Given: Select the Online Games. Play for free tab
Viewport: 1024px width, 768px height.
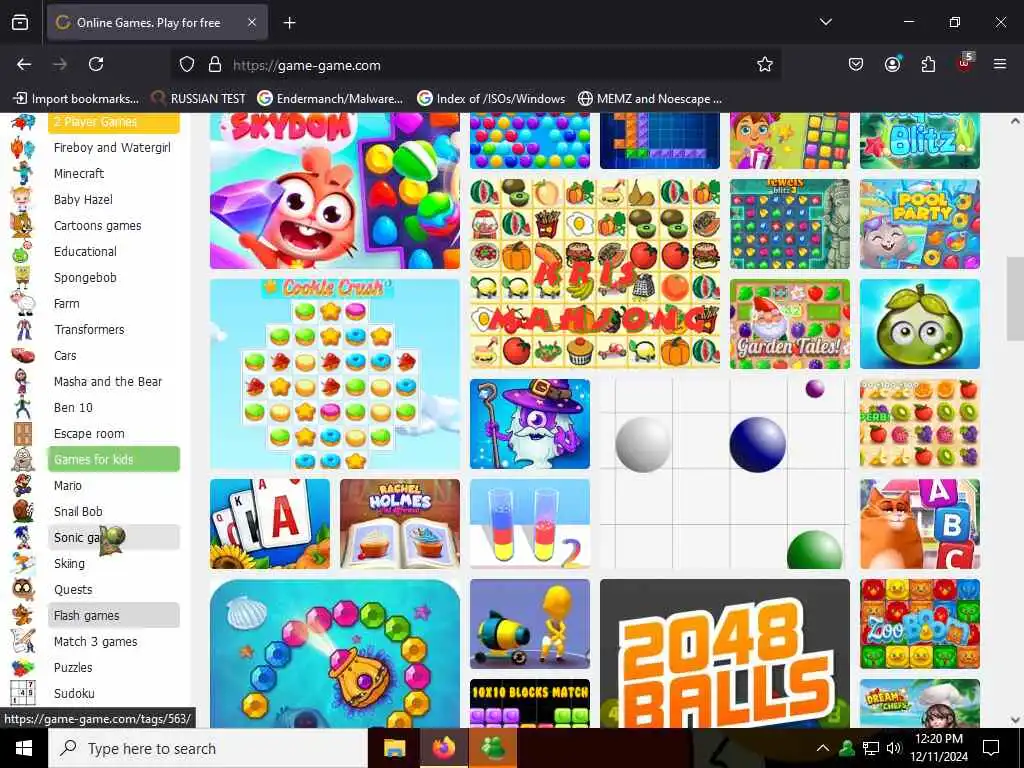Looking at the screenshot, I should [x=157, y=23].
